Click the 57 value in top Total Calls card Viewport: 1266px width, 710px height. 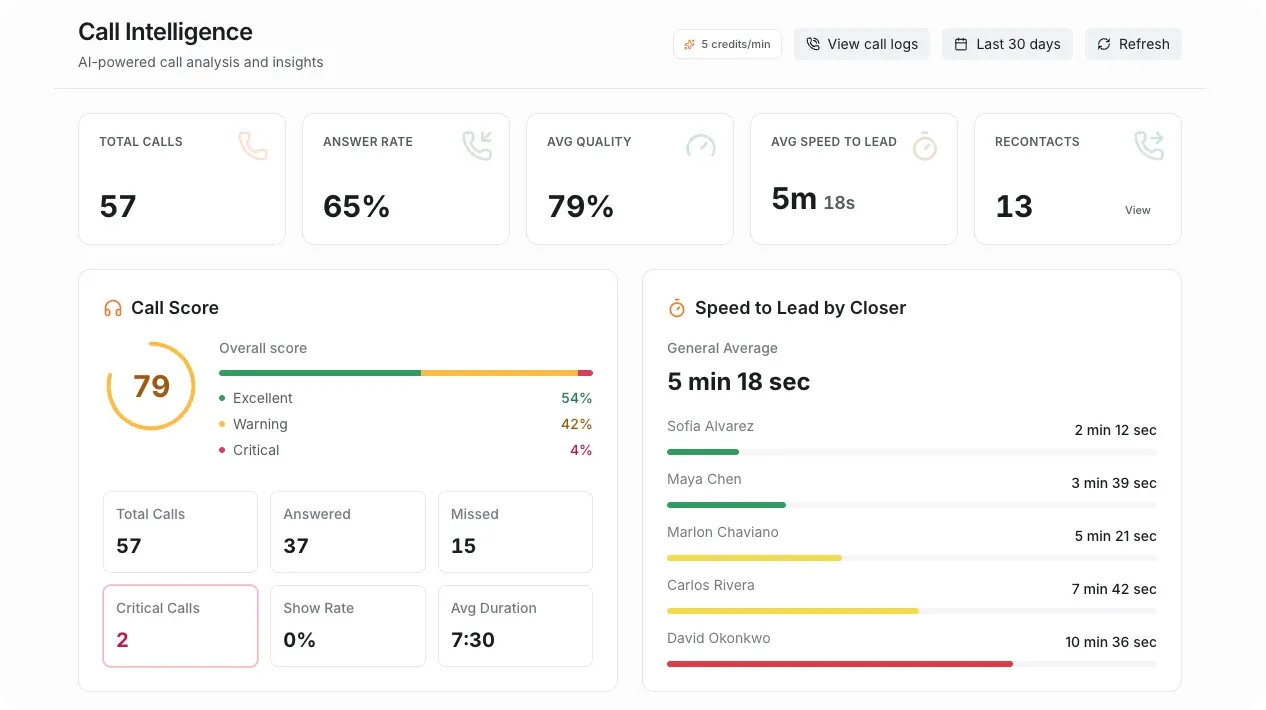point(118,206)
